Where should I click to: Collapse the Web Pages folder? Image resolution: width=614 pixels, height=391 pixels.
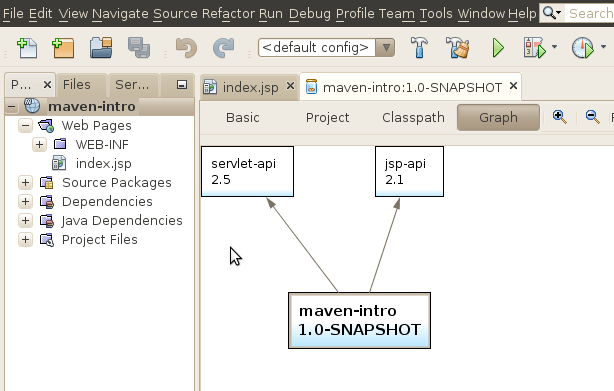pyautogui.click(x=25, y=126)
